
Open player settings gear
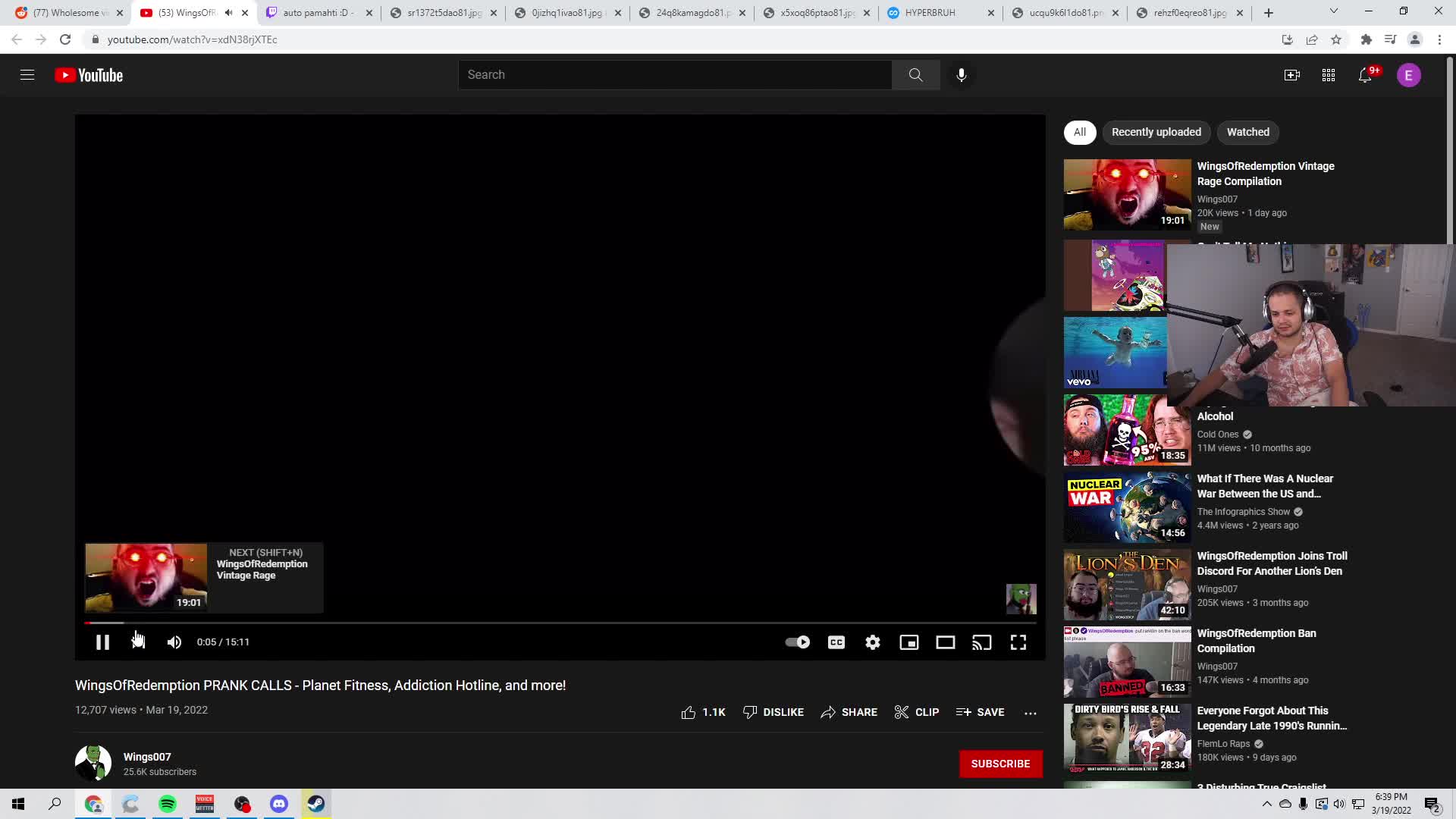pos(873,642)
